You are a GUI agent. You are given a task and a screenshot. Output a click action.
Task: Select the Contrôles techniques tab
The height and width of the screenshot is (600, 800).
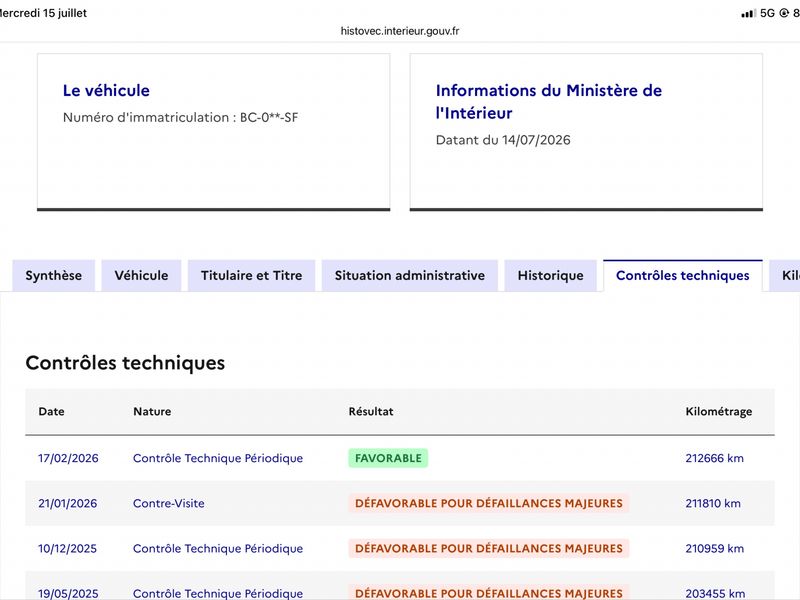(x=683, y=276)
